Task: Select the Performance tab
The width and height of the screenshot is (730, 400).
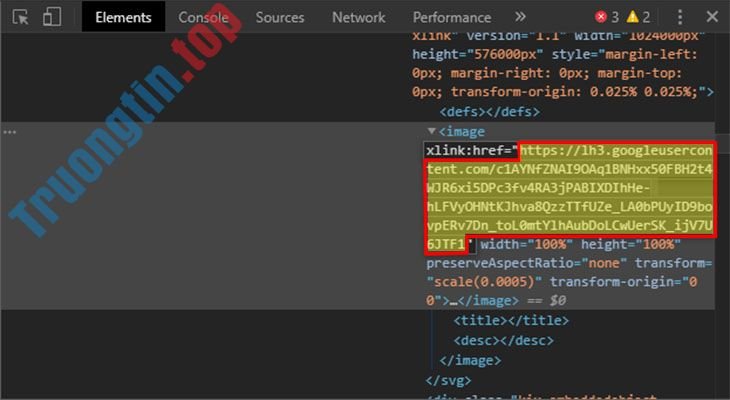Action: [x=452, y=17]
